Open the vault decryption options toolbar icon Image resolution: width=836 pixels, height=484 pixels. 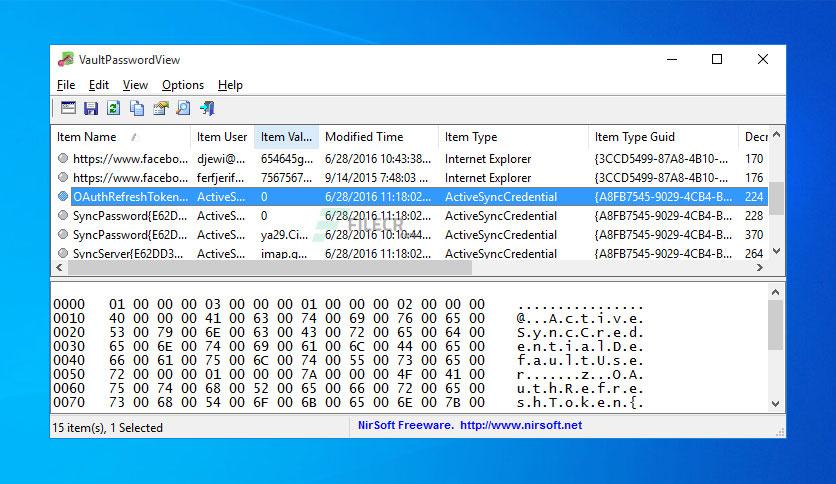point(68,108)
